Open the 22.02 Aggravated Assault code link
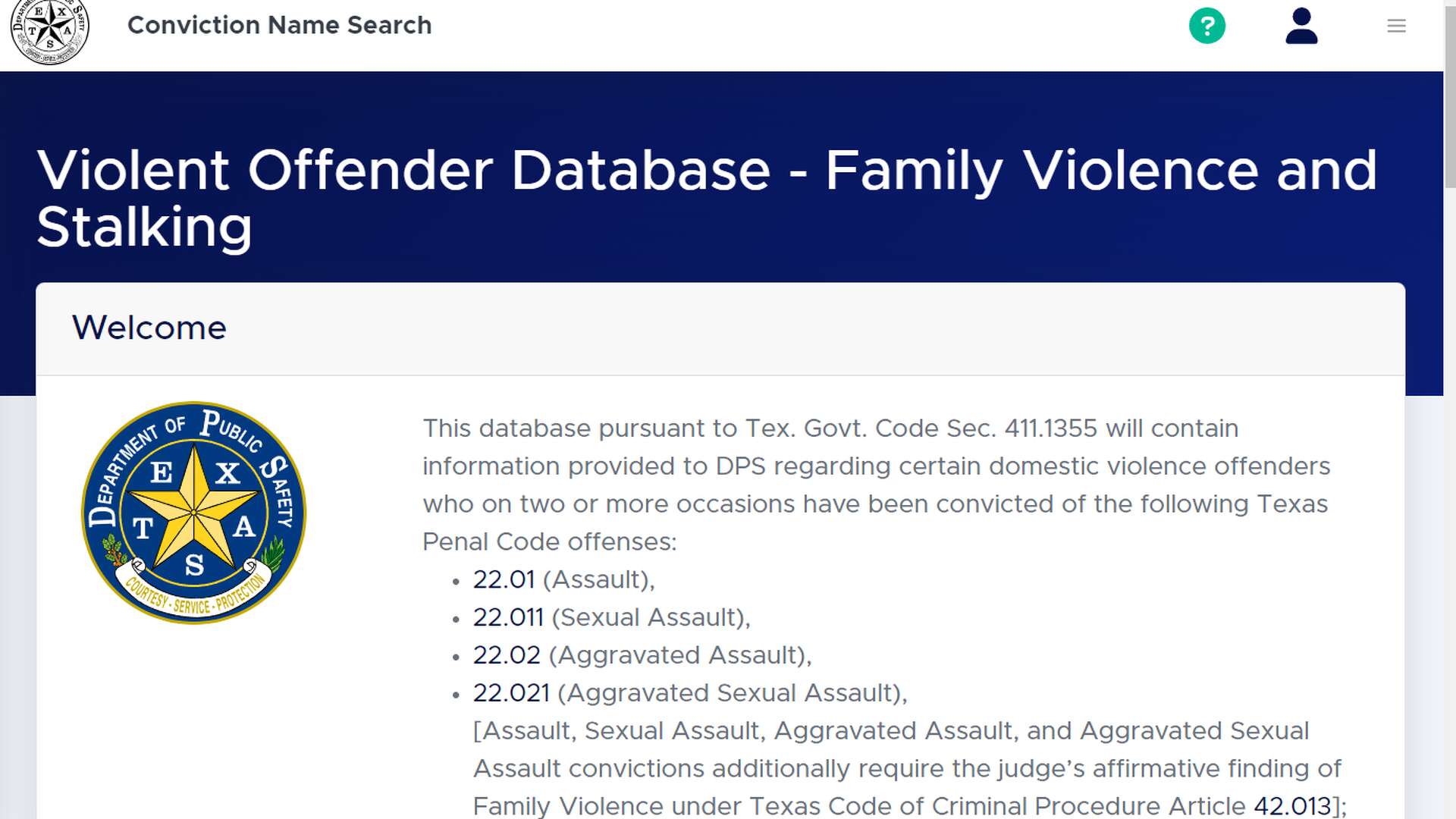Screen dimensions: 1456x819 [x=507, y=655]
